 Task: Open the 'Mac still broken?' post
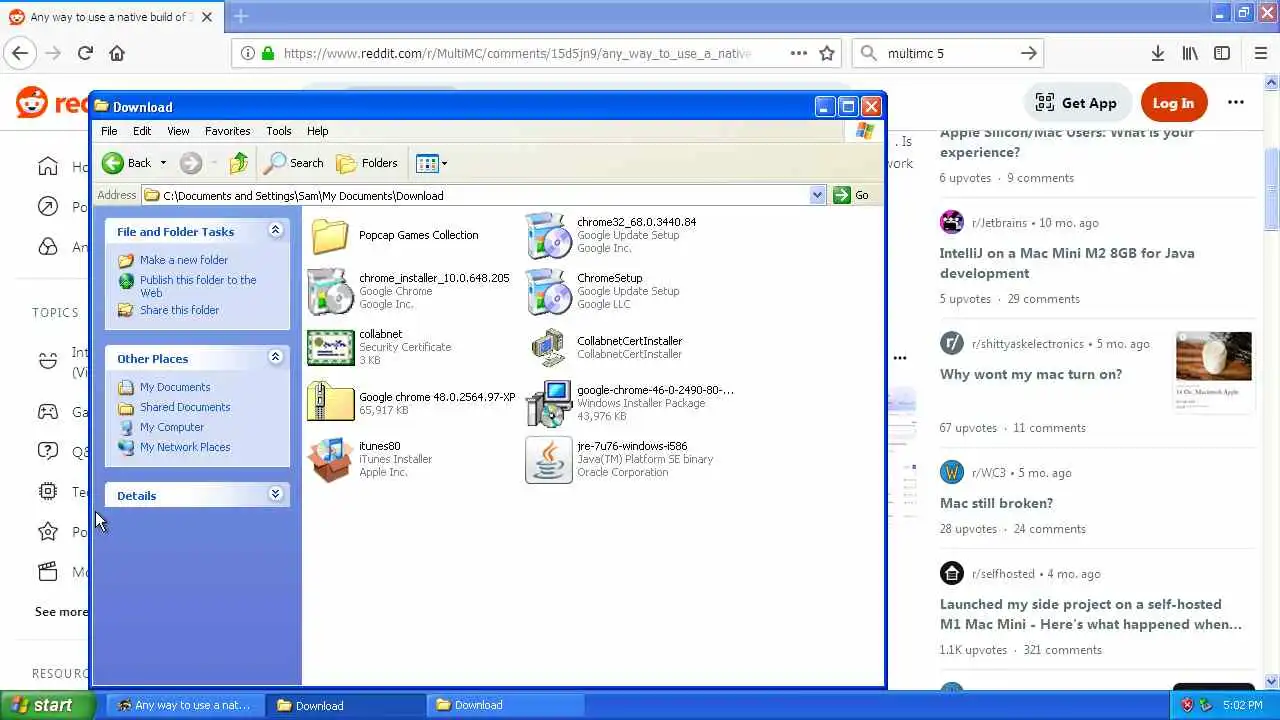pyautogui.click(x=996, y=503)
